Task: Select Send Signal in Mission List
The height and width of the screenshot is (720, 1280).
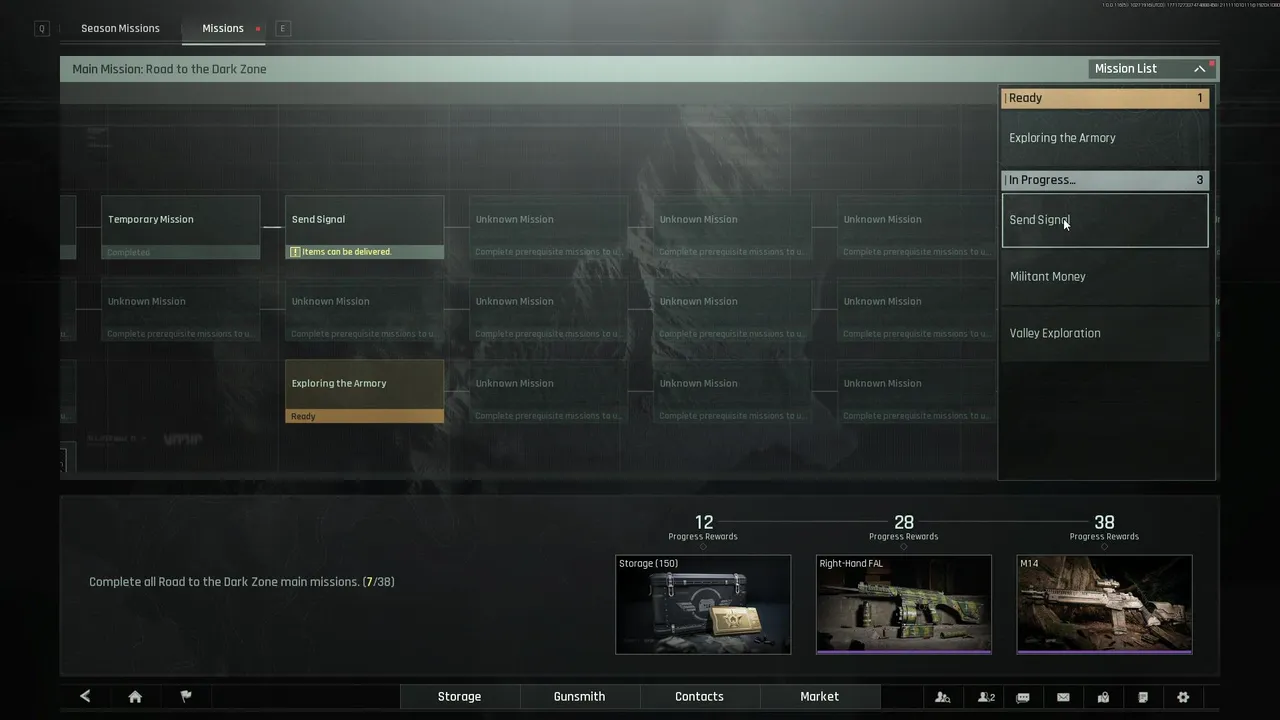Action: [x=1105, y=220]
